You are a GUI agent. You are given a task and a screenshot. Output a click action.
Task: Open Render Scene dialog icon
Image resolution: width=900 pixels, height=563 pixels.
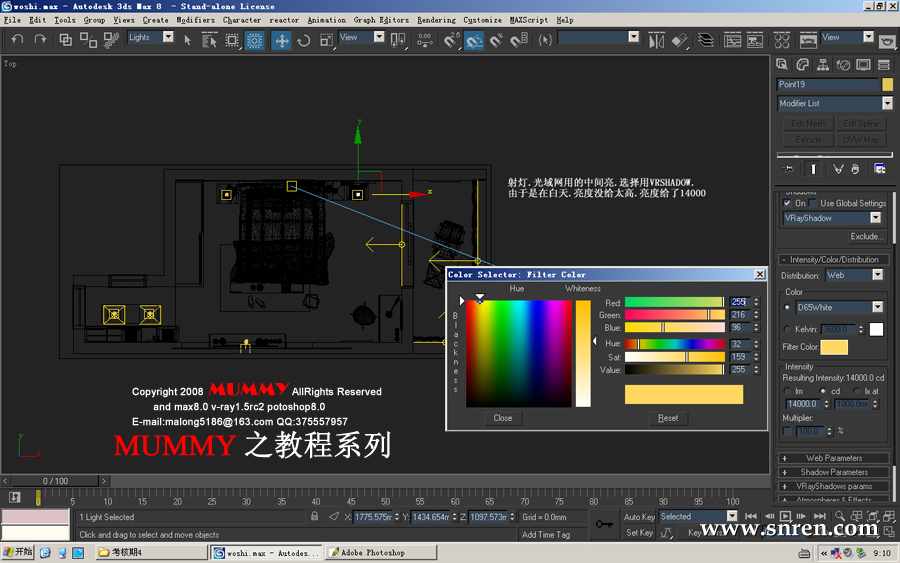[808, 40]
